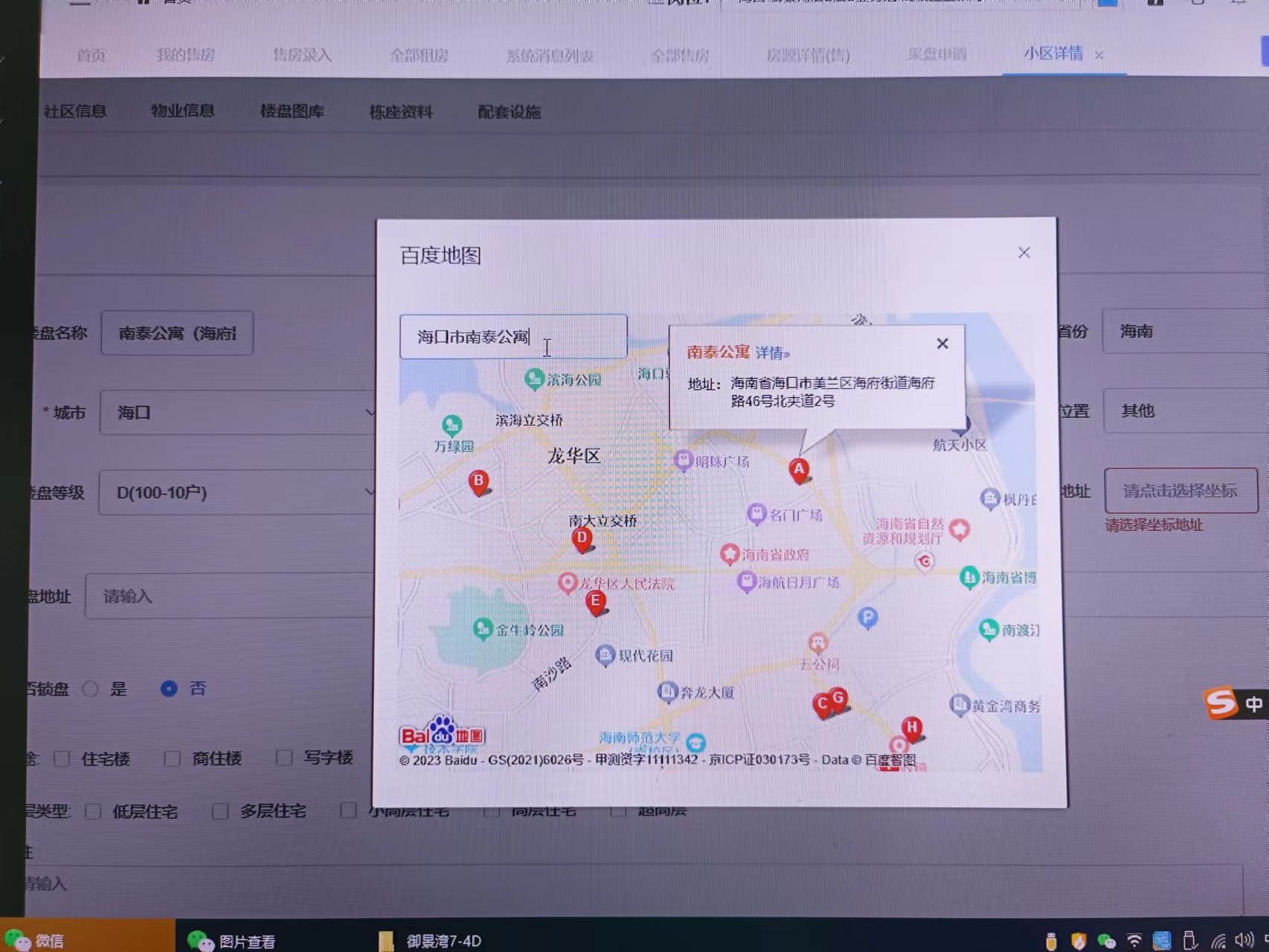Image resolution: width=1269 pixels, height=952 pixels.
Task: Click the blue parking P icon
Action: tap(867, 617)
